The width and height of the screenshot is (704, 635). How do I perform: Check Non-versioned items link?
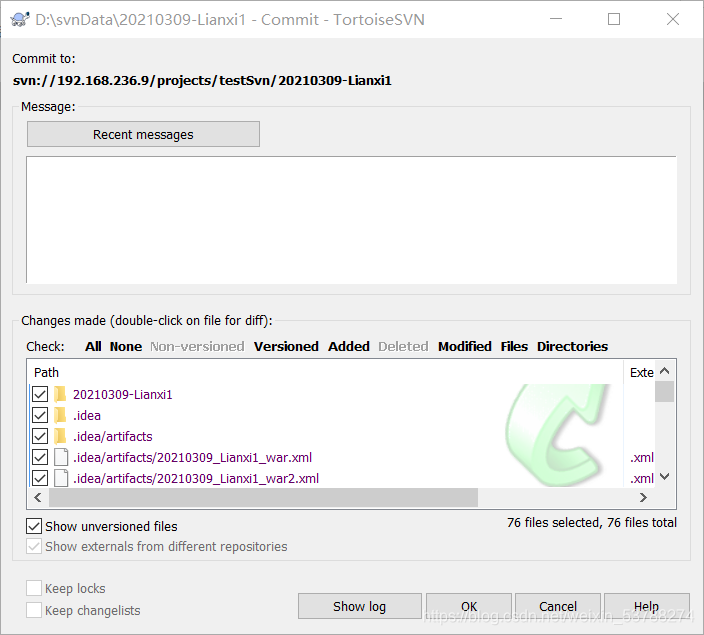pyautogui.click(x=197, y=346)
